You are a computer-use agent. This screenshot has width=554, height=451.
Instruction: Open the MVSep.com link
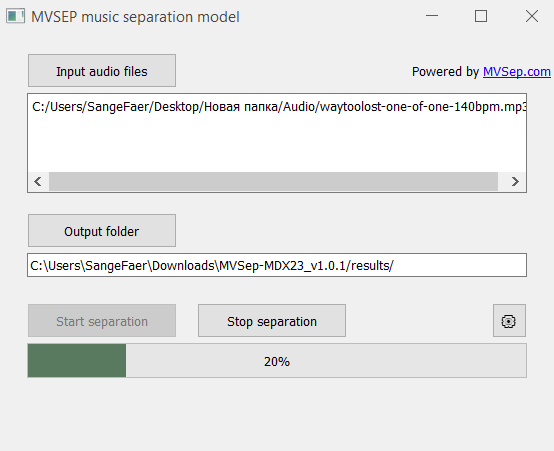point(517,72)
